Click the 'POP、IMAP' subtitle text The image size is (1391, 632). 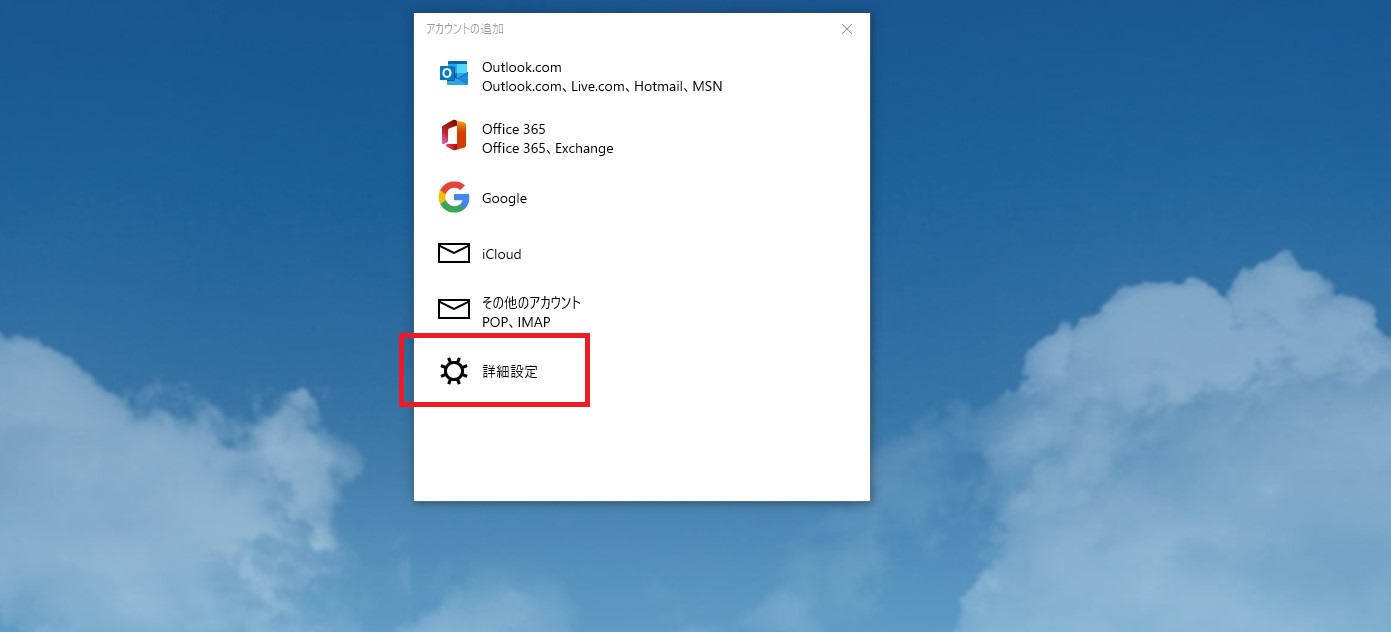click(x=516, y=323)
